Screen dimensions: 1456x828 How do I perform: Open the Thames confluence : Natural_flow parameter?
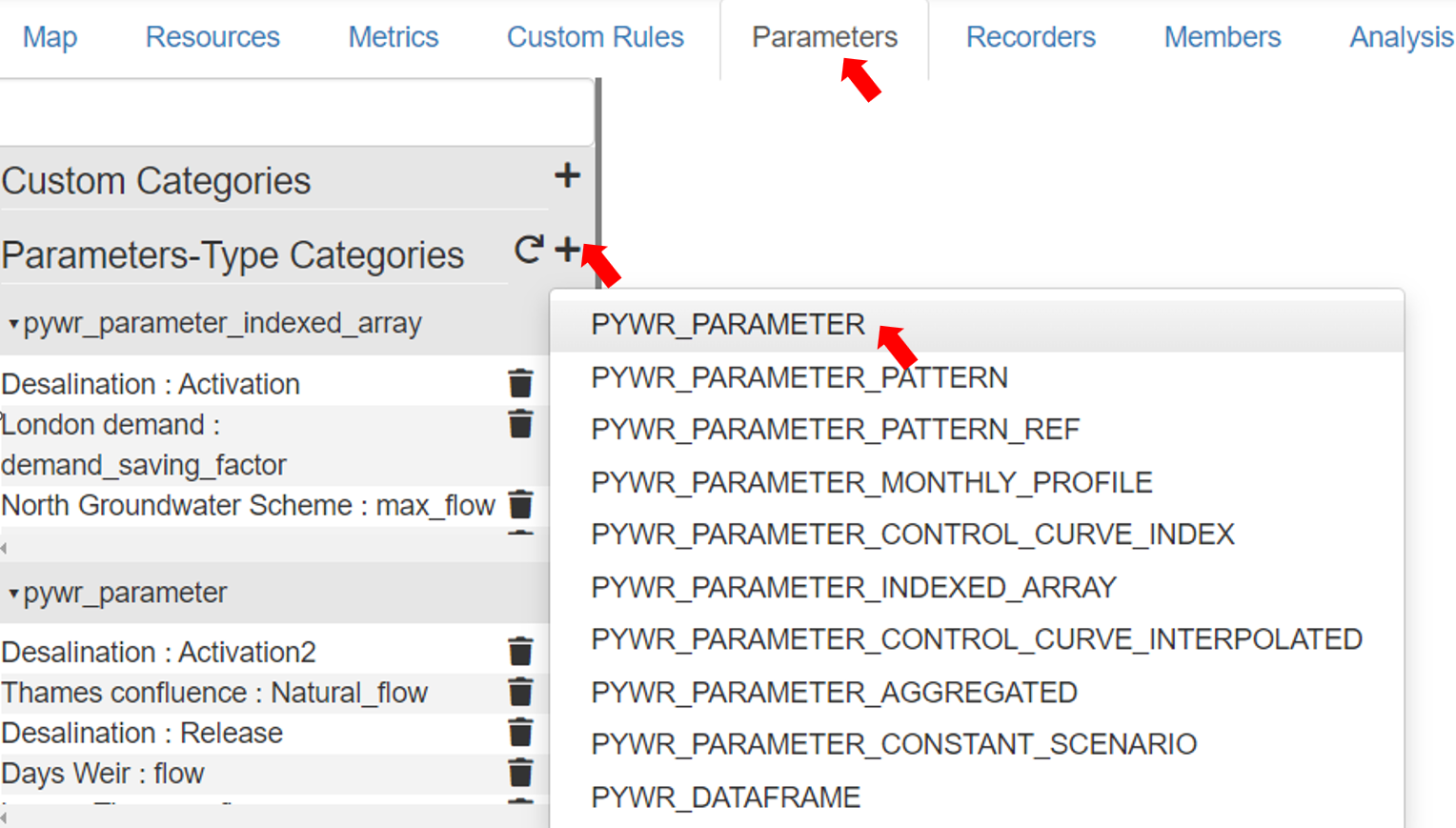(x=214, y=693)
